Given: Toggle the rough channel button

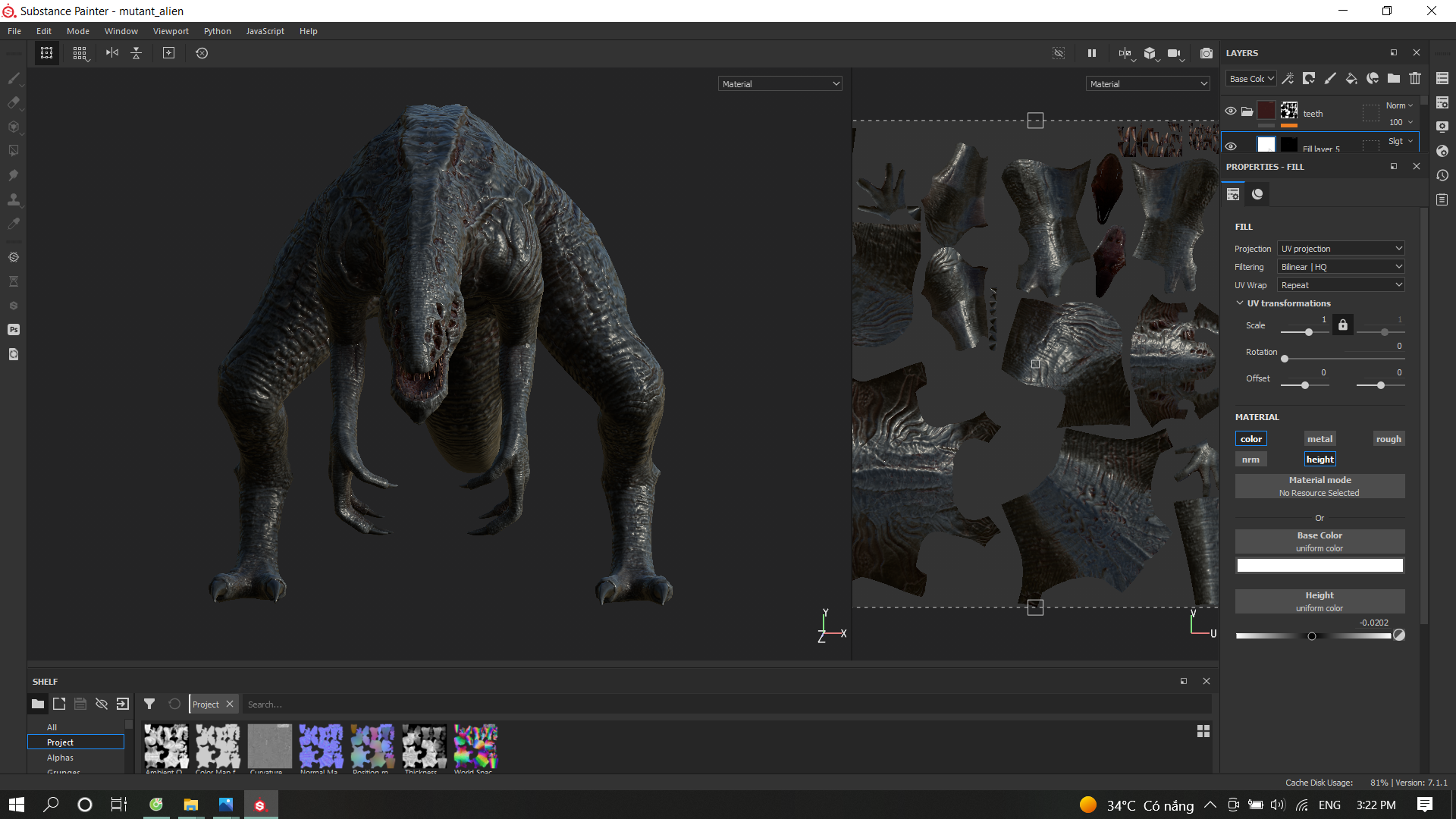Looking at the screenshot, I should (x=1389, y=439).
